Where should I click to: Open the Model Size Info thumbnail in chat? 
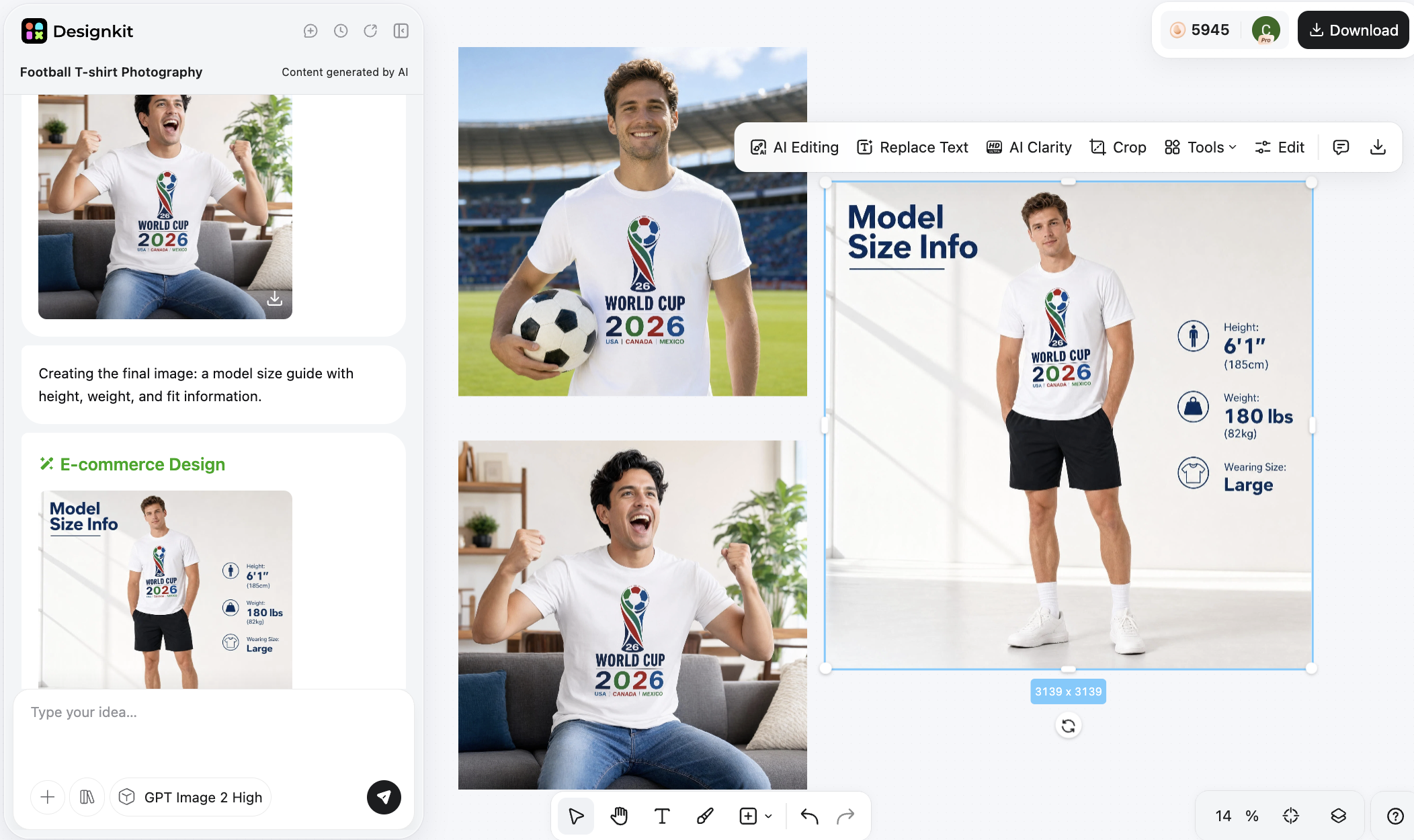[x=165, y=589]
